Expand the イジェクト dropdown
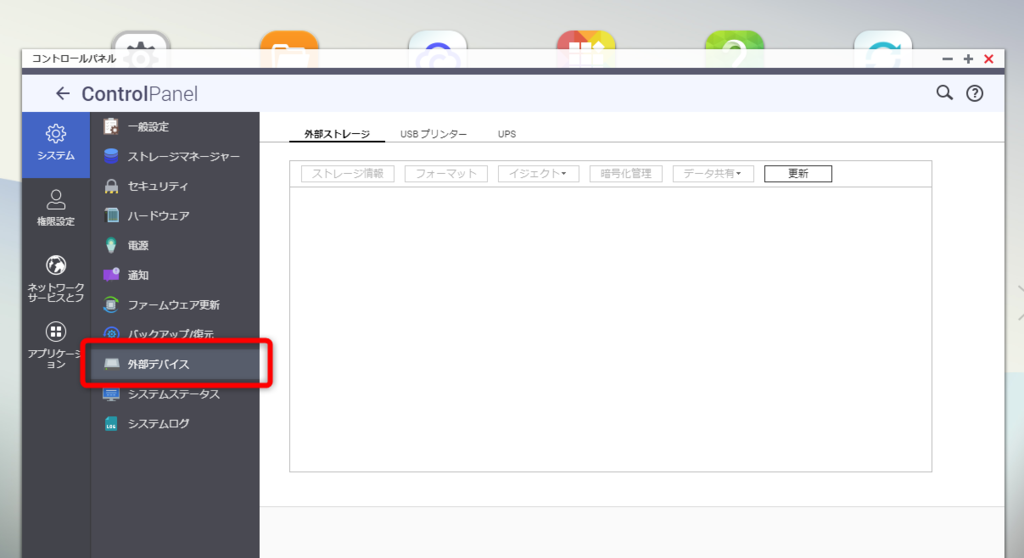This screenshot has width=1024, height=558. [x=538, y=174]
